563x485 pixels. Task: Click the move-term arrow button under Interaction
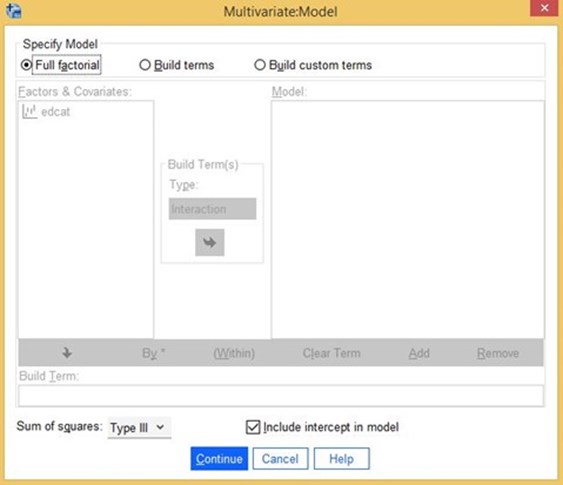point(210,243)
